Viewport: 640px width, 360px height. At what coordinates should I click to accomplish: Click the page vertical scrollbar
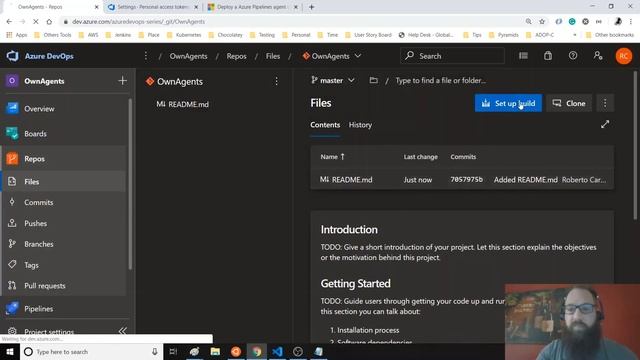pyautogui.click(x=635, y=146)
